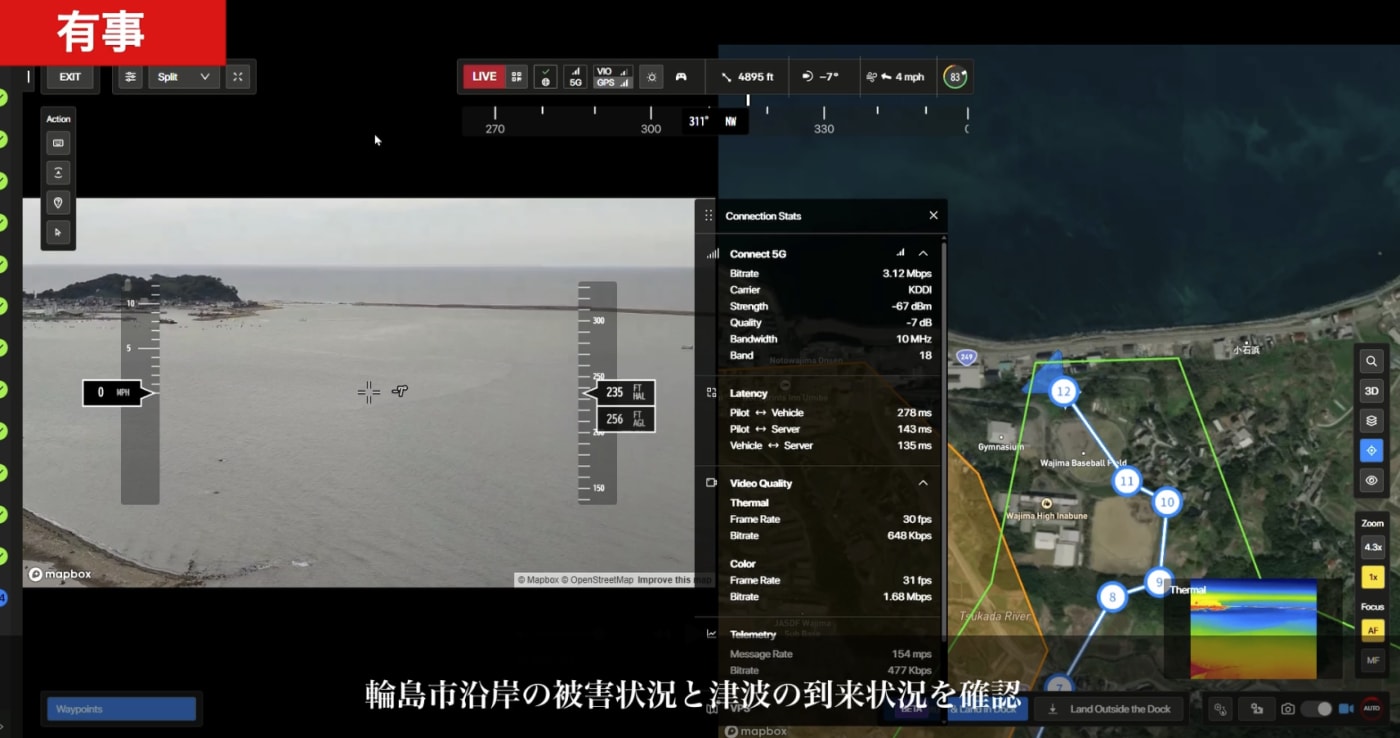The height and width of the screenshot is (738, 1400).
Task: Click the Thermal camera preview thumbnail
Action: click(x=1253, y=629)
